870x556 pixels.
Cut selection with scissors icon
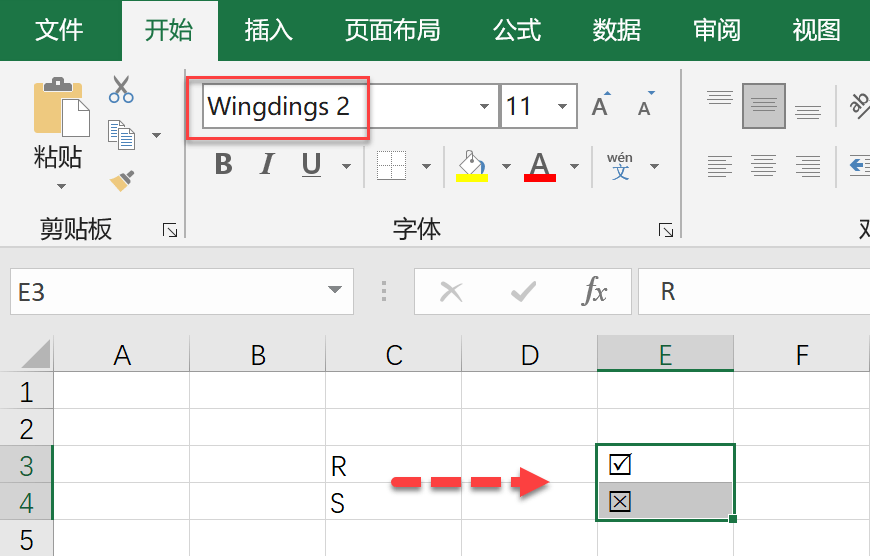(x=121, y=89)
